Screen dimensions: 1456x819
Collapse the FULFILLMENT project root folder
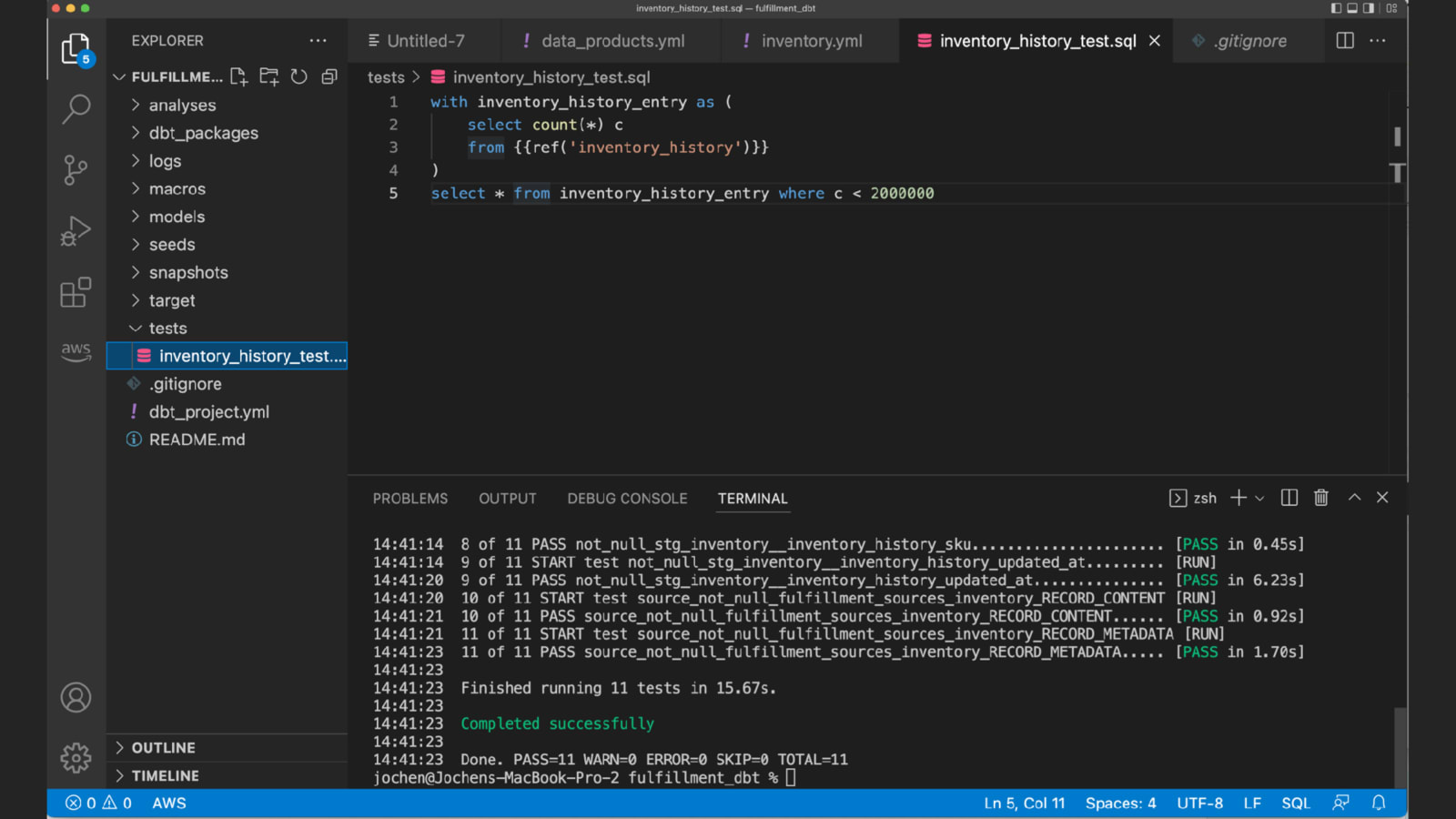(x=167, y=76)
